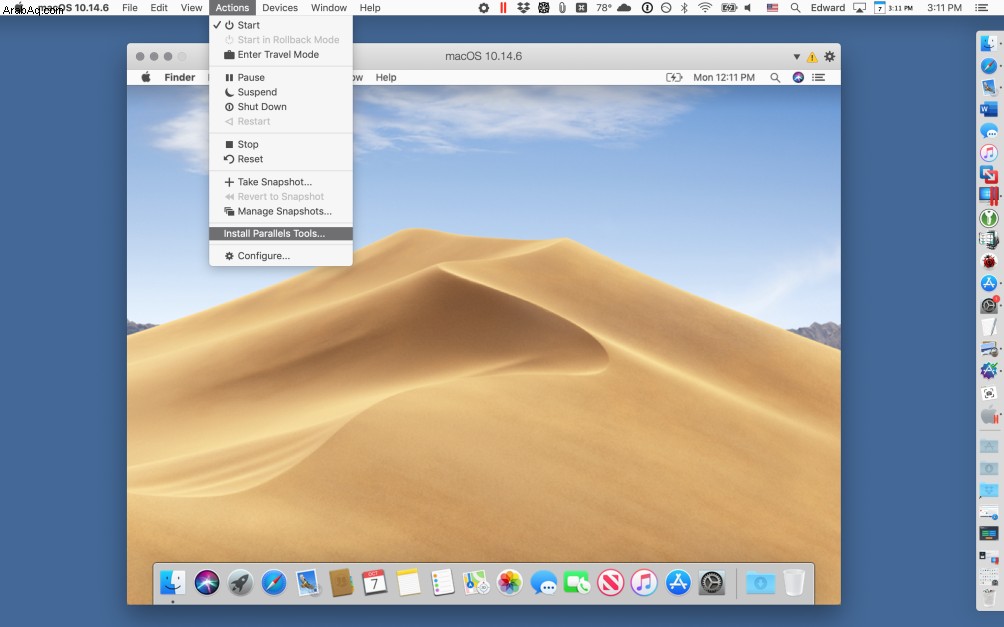This screenshot has width=1004, height=627.
Task: Open iTunes in the guest Dock
Action: pyautogui.click(x=644, y=583)
